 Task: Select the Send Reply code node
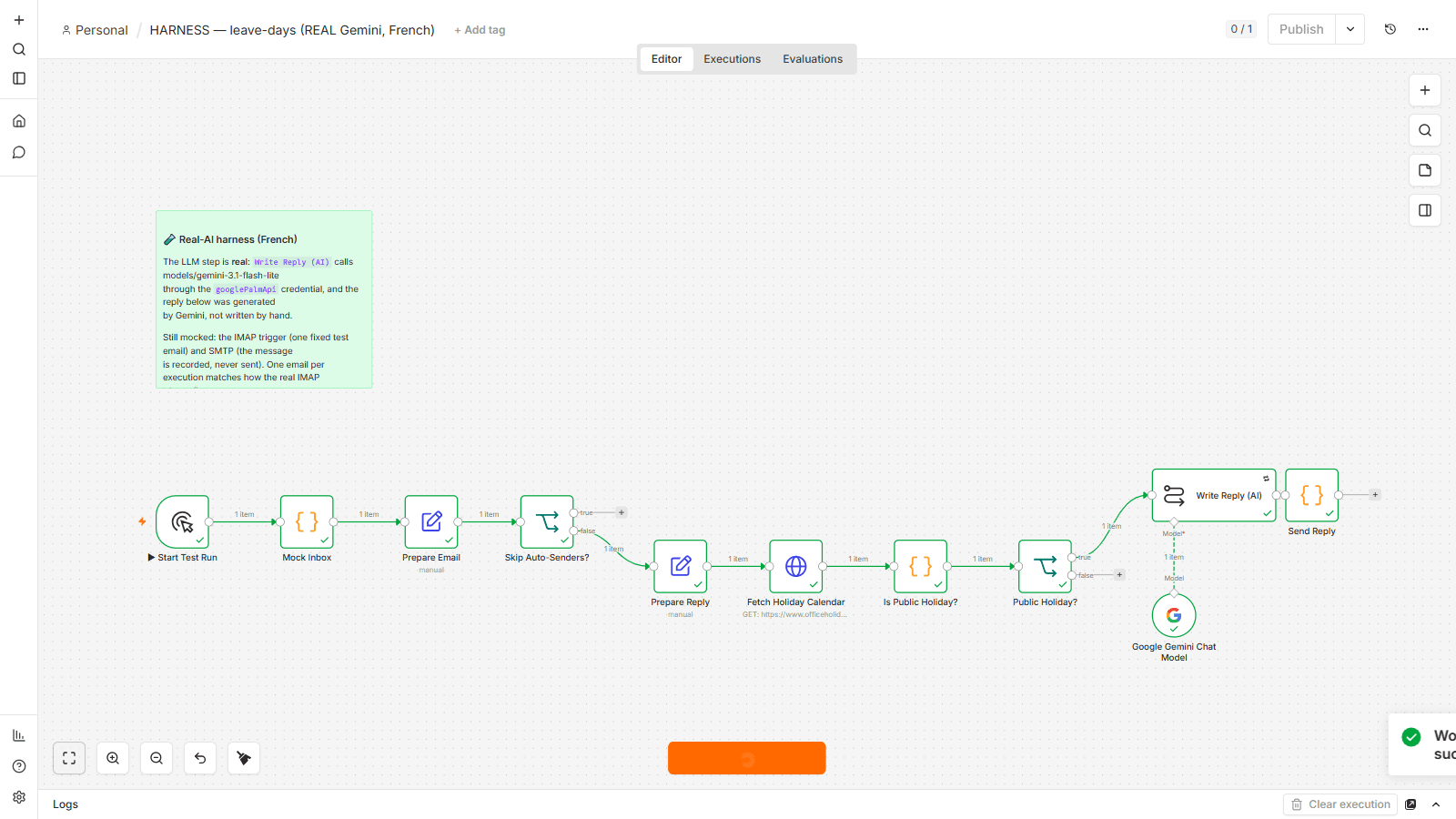(x=1312, y=495)
